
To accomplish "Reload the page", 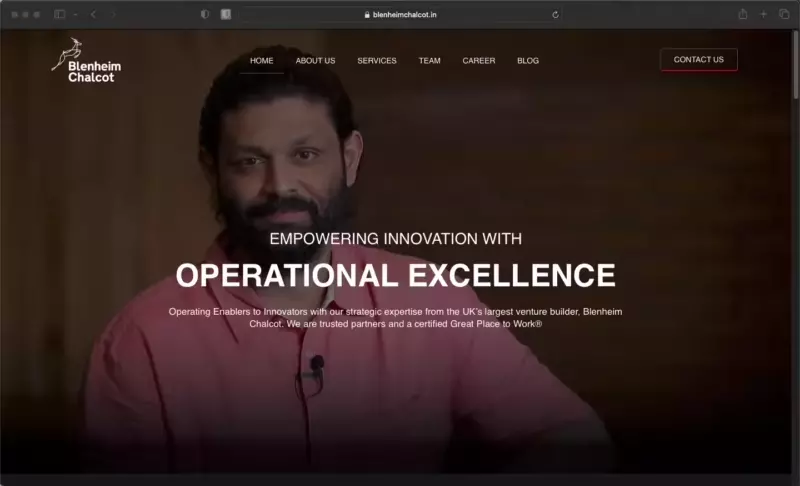I will (555, 14).
